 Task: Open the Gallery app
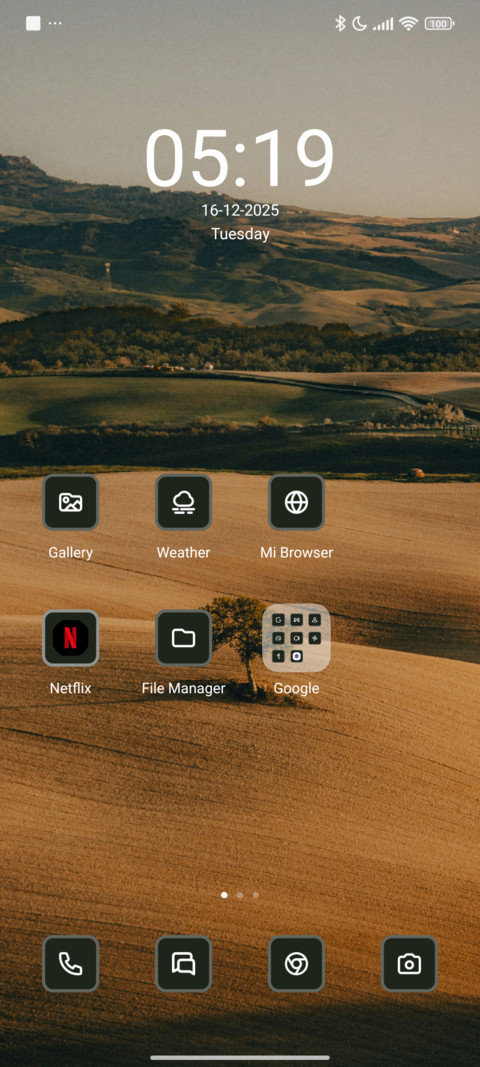71,502
